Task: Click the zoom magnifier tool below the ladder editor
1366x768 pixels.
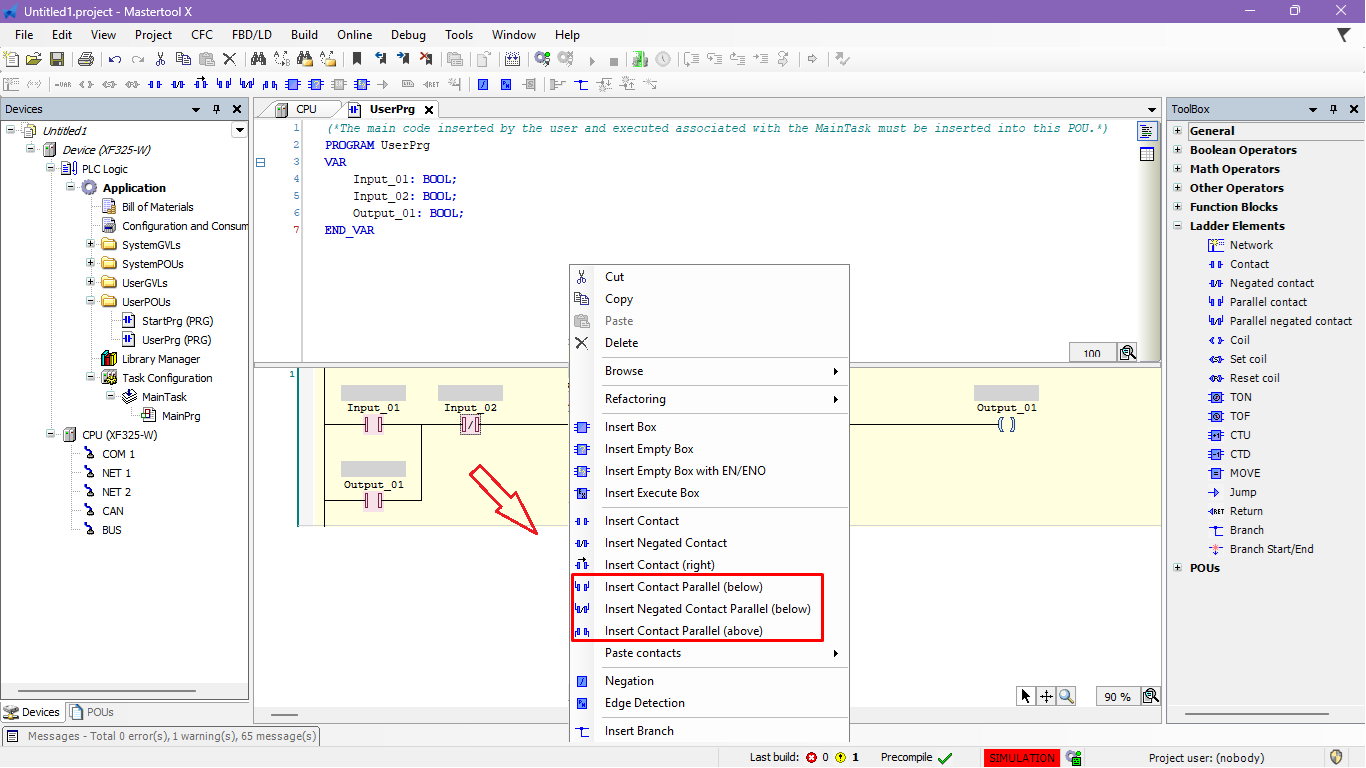Action: pyautogui.click(x=1066, y=696)
